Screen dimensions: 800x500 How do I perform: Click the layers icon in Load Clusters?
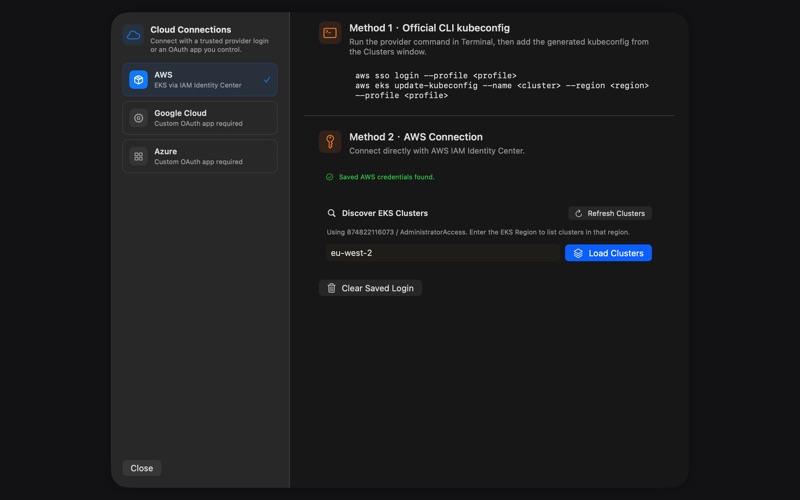tap(578, 253)
